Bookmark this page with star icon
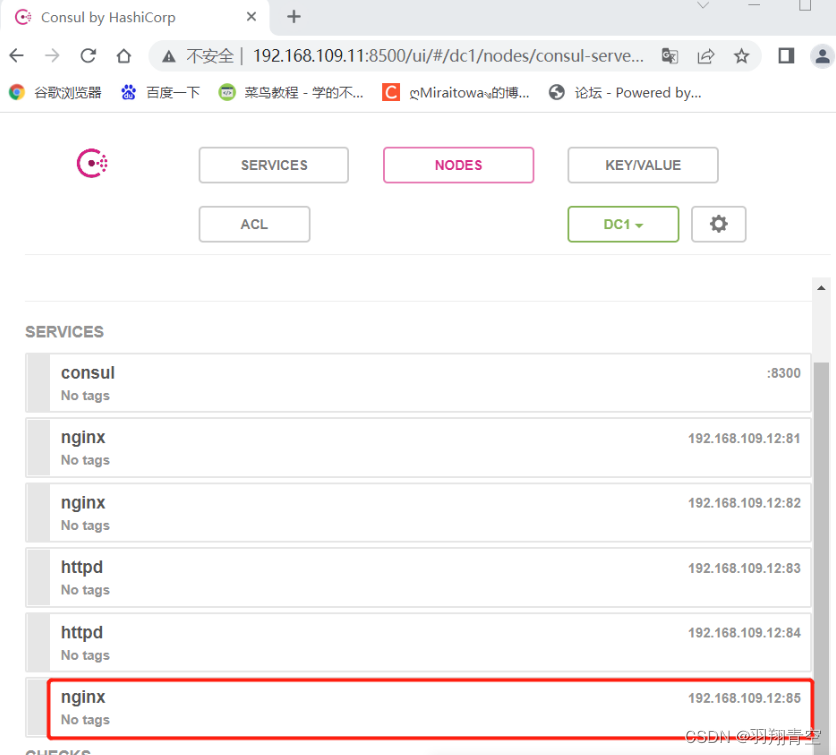This screenshot has width=836, height=755. 742,55
